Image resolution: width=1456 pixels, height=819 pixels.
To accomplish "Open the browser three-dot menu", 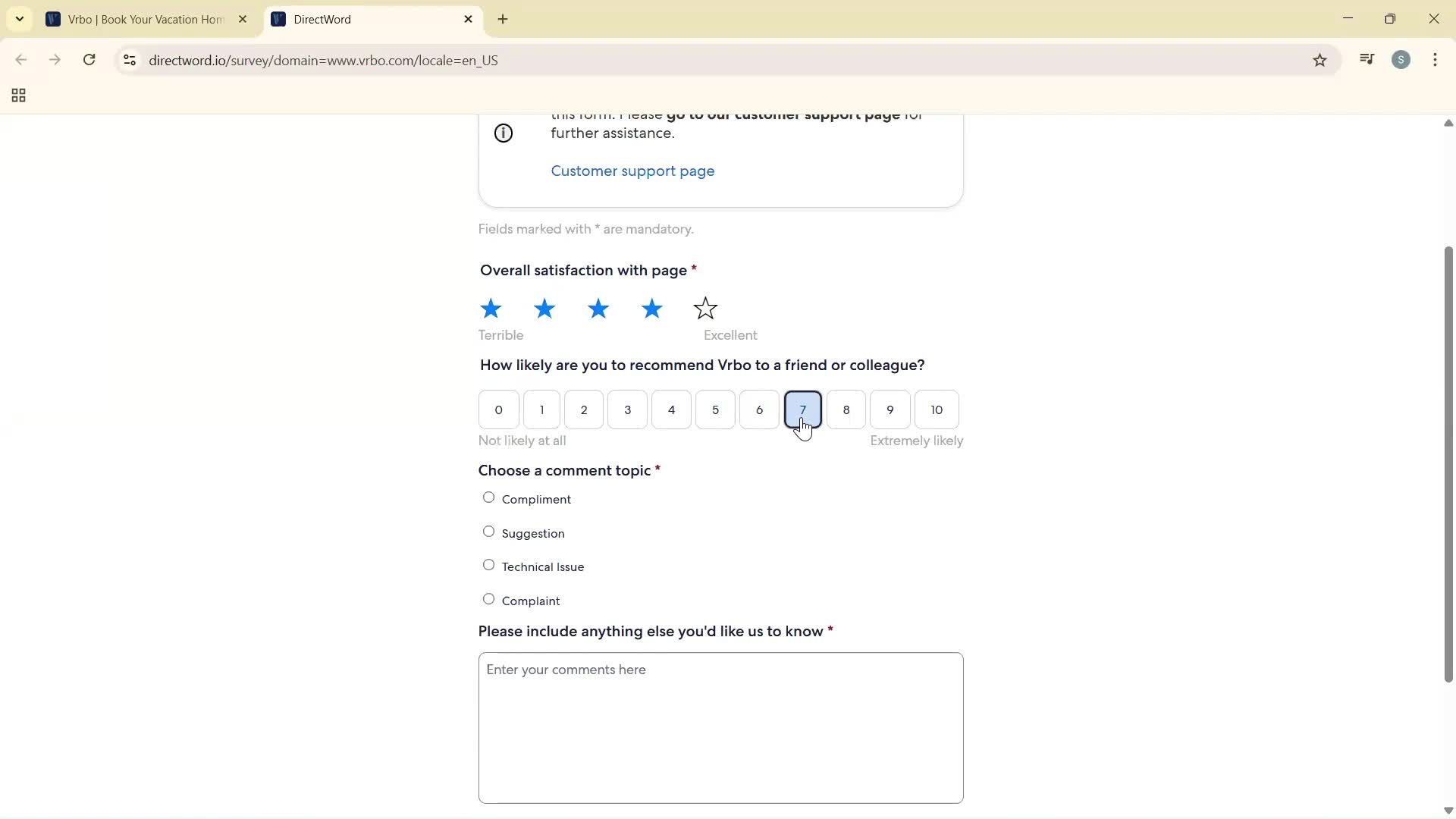I will pos(1436,60).
